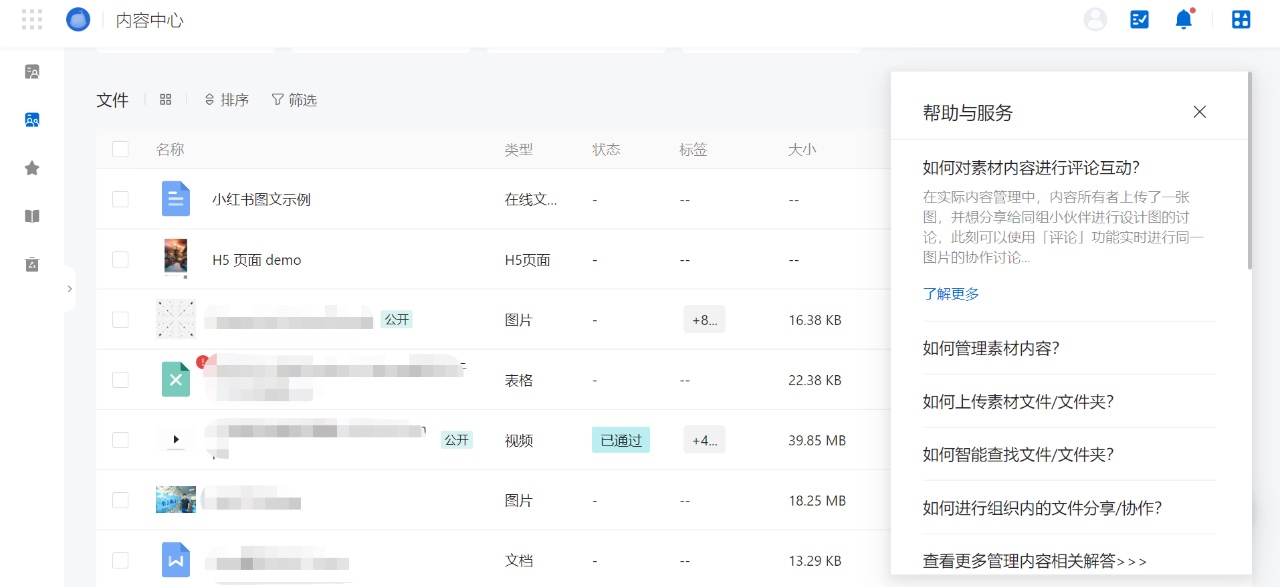Tick the select-all checkbox in table header
Viewport: 1280px width, 587px height.
120,149
